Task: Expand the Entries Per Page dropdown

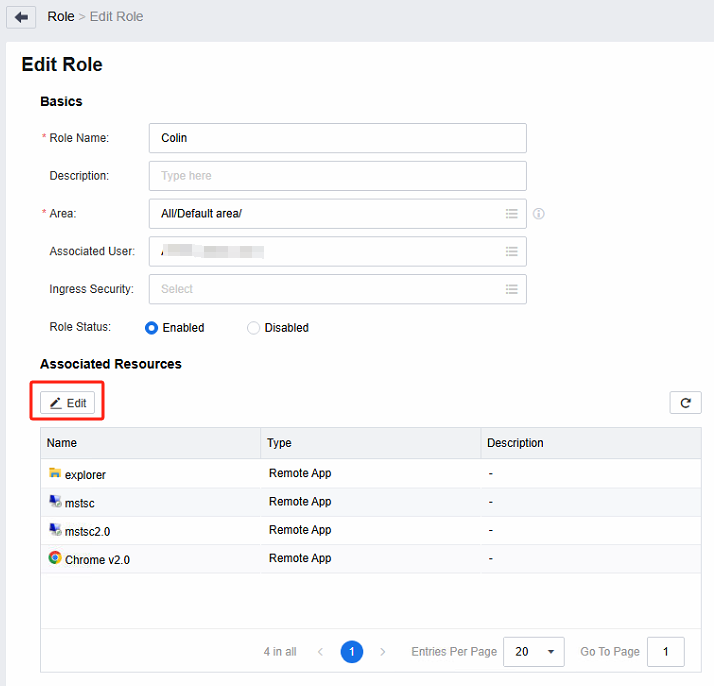Action: pos(533,652)
